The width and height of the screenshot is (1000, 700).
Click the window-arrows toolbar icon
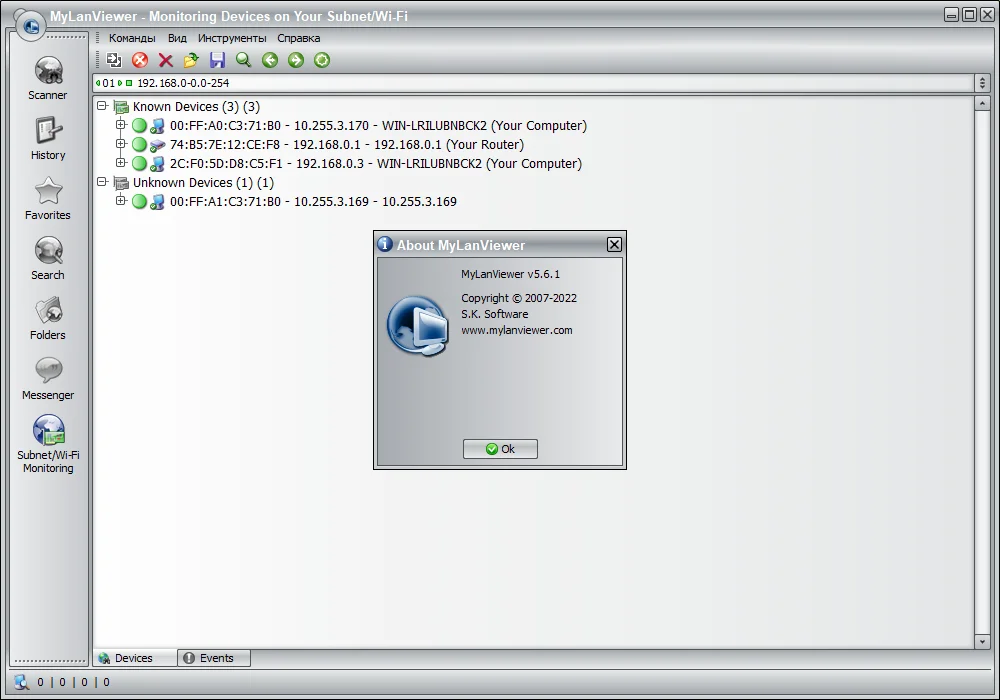[x=114, y=60]
